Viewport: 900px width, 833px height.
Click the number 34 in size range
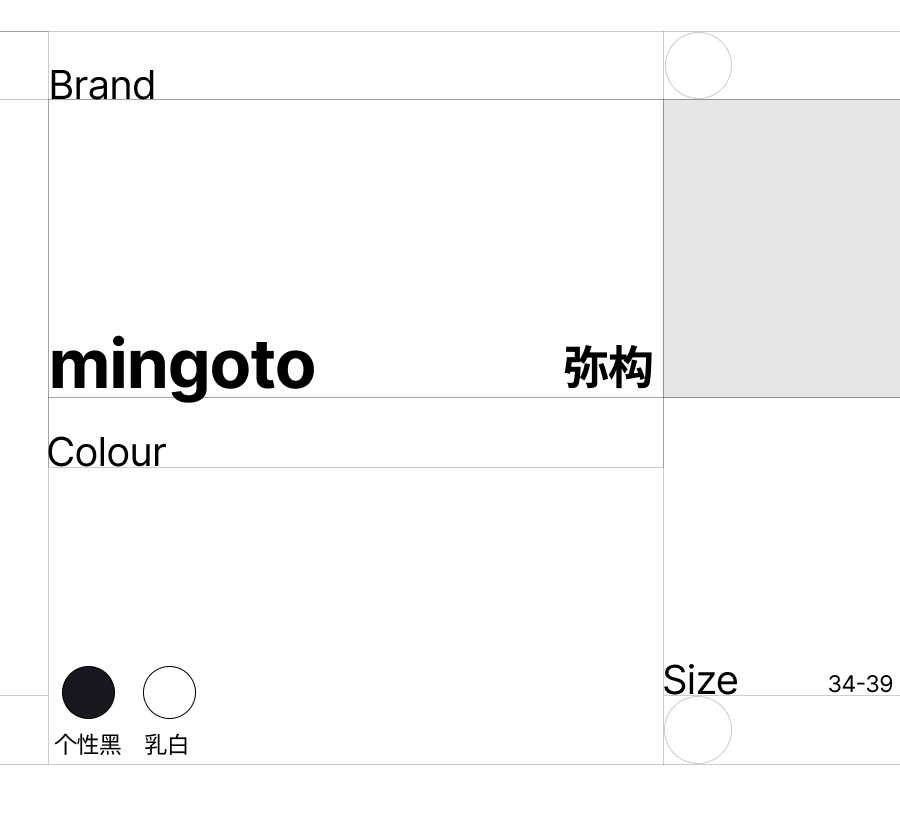(841, 684)
